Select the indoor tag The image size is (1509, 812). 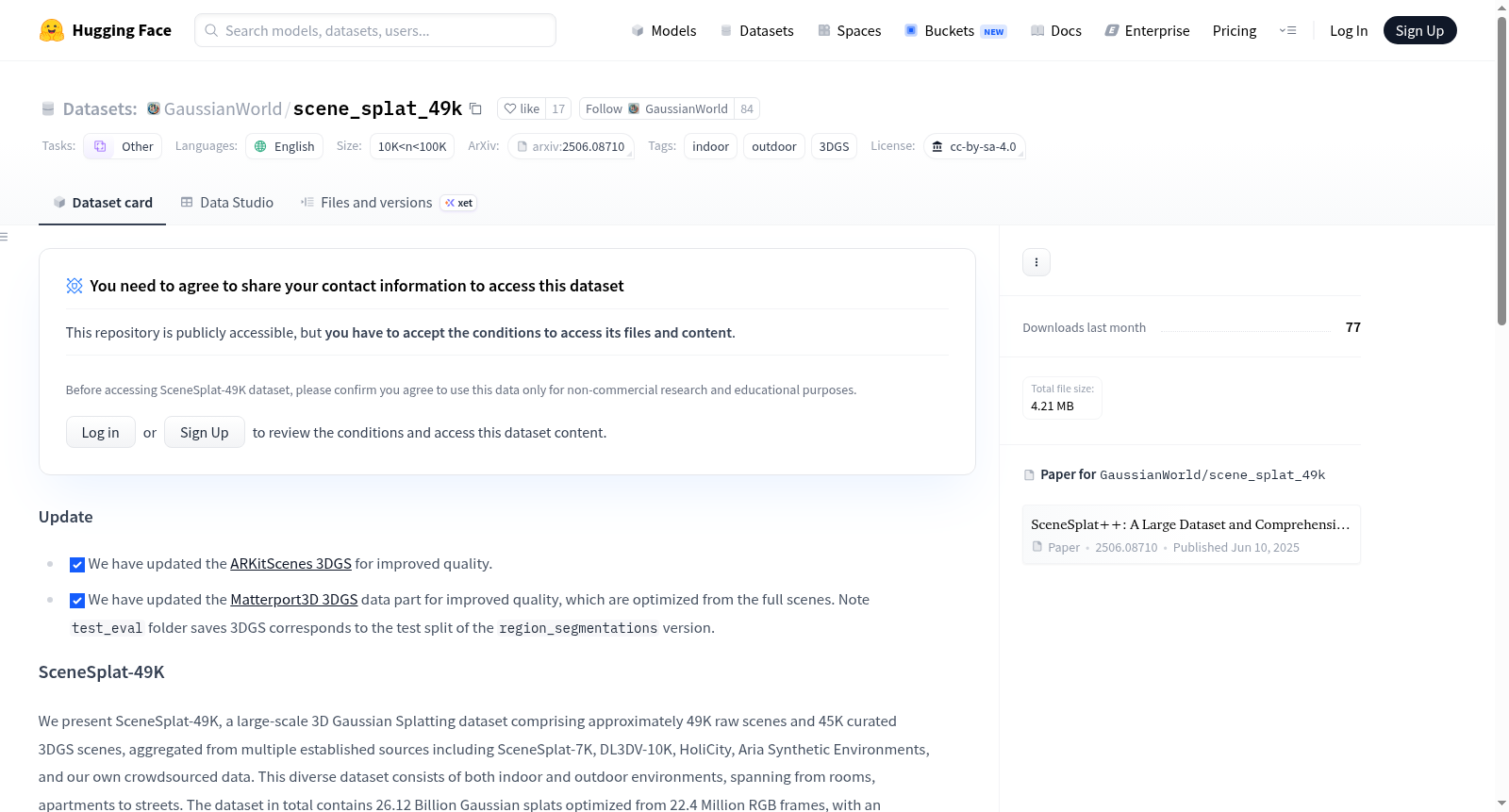[x=710, y=146]
